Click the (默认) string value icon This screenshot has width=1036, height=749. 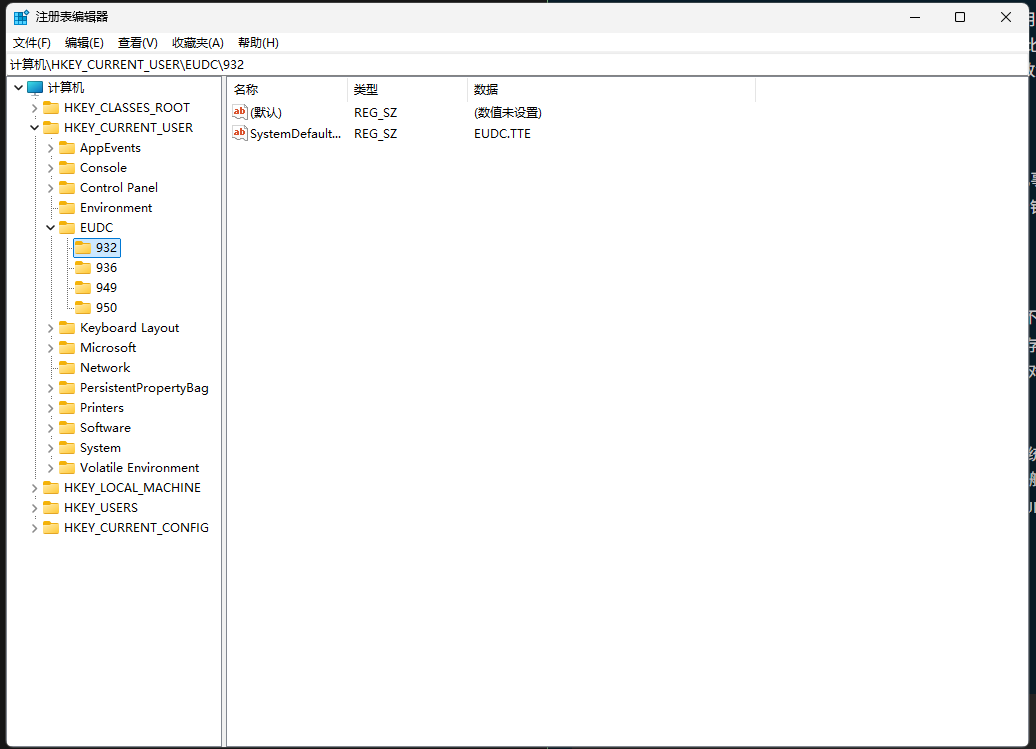click(x=240, y=112)
